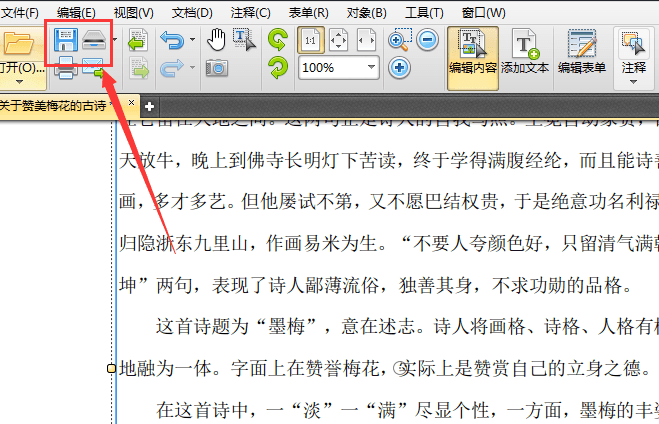Expand the 打开(O) dropdown arrow
This screenshot has width=659, height=424.
19,82
